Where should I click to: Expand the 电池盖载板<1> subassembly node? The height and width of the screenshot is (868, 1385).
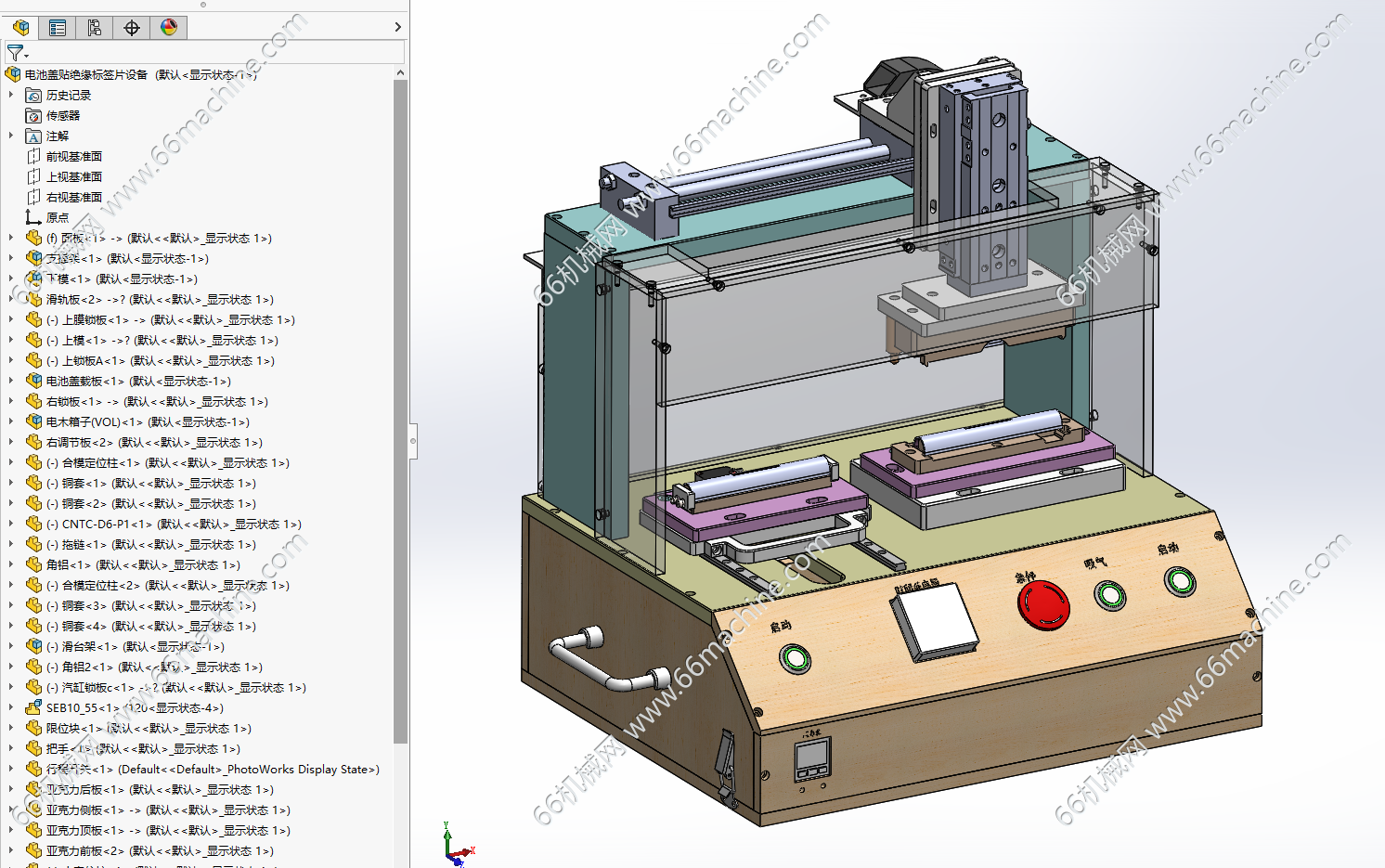click(x=11, y=381)
